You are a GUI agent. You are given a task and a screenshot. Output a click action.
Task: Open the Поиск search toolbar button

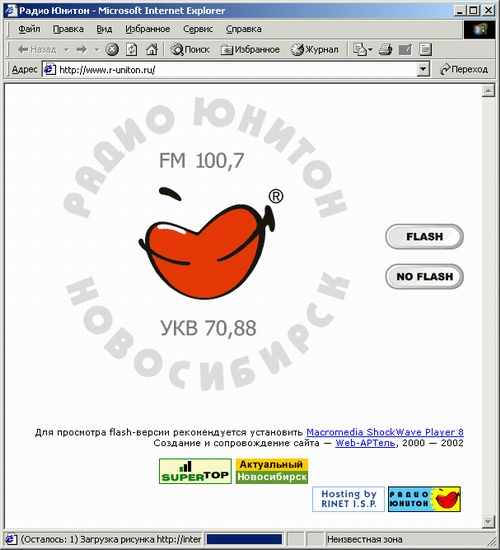click(190, 49)
